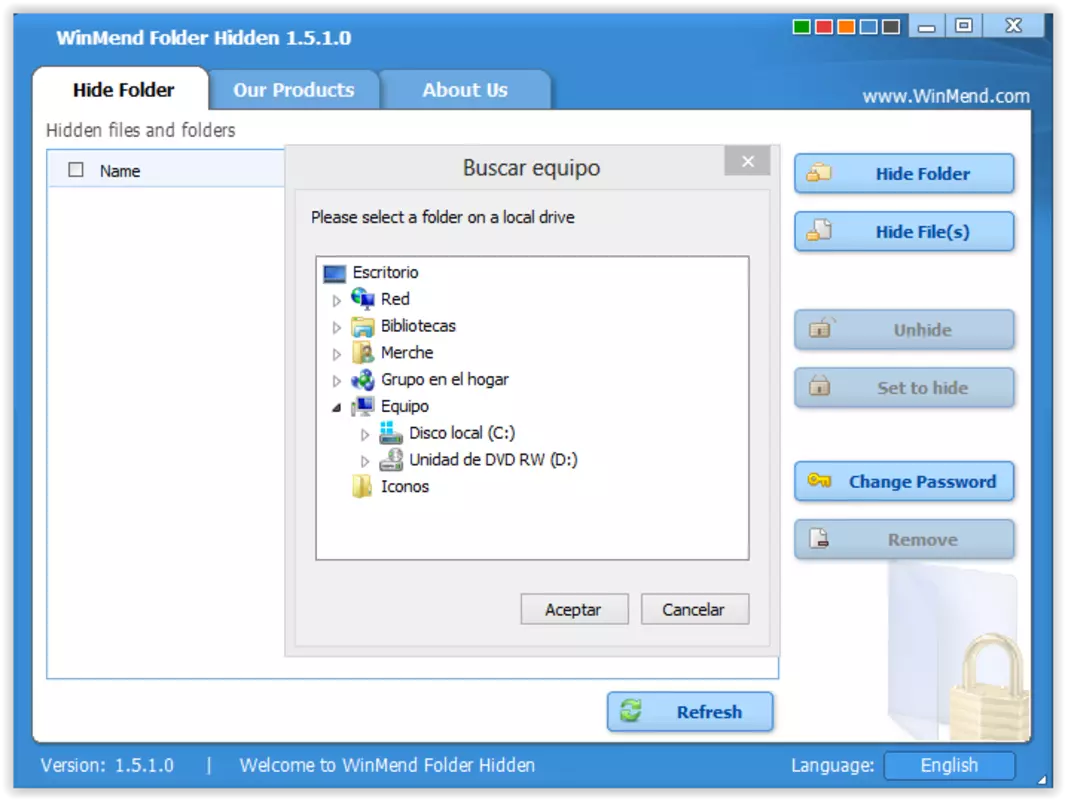Image resolution: width=1065 pixels, height=800 pixels.
Task: Select the Equipo tree label
Action: 405,406
